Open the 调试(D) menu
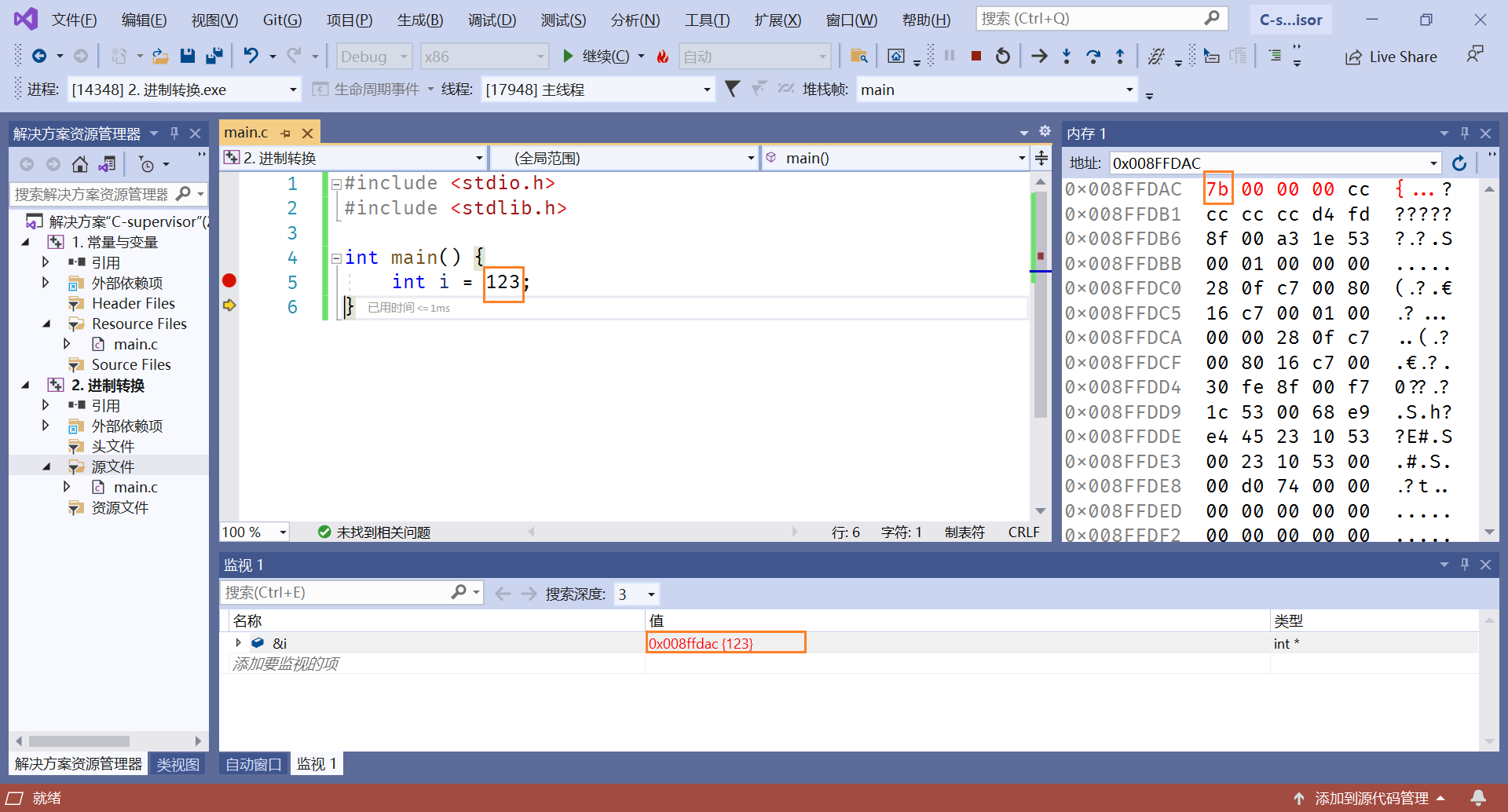The image size is (1508, 812). (492, 20)
